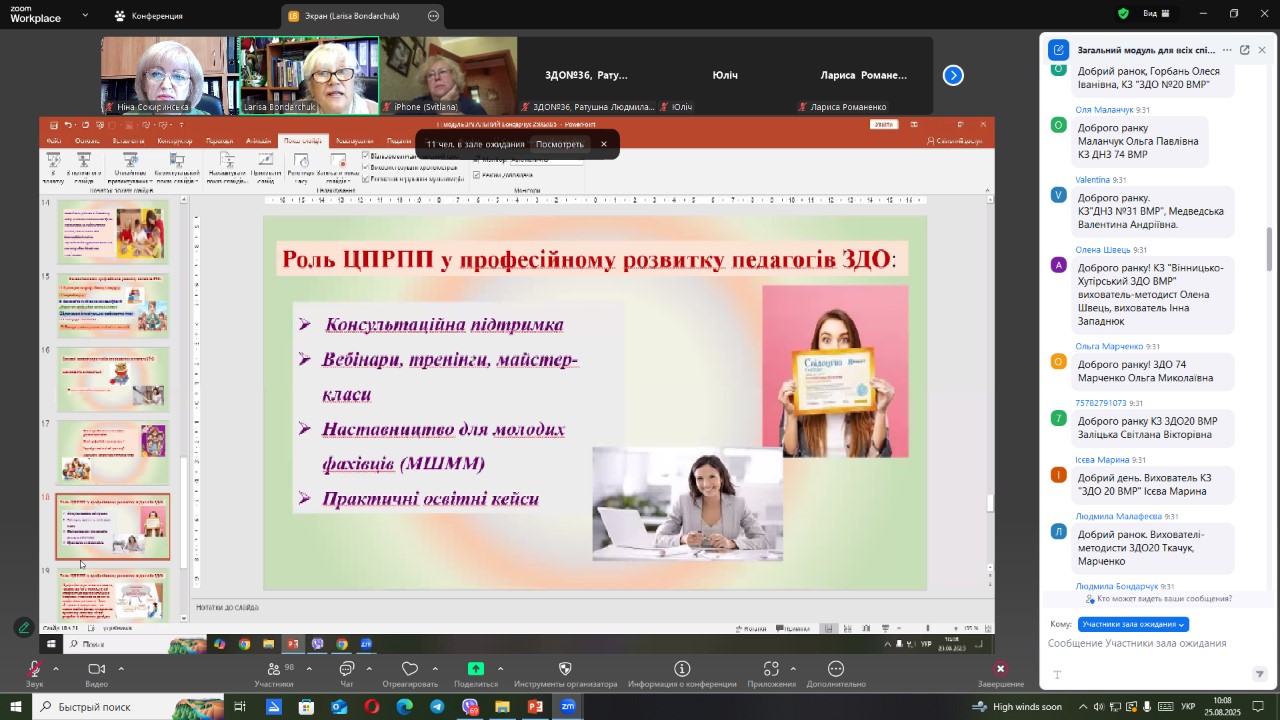
Task: Click the green annotation pencil button
Action: tap(24, 628)
